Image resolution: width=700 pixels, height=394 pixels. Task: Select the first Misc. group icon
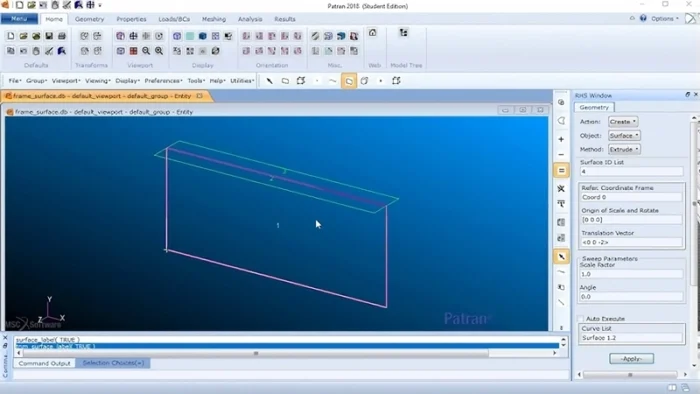click(x=315, y=36)
